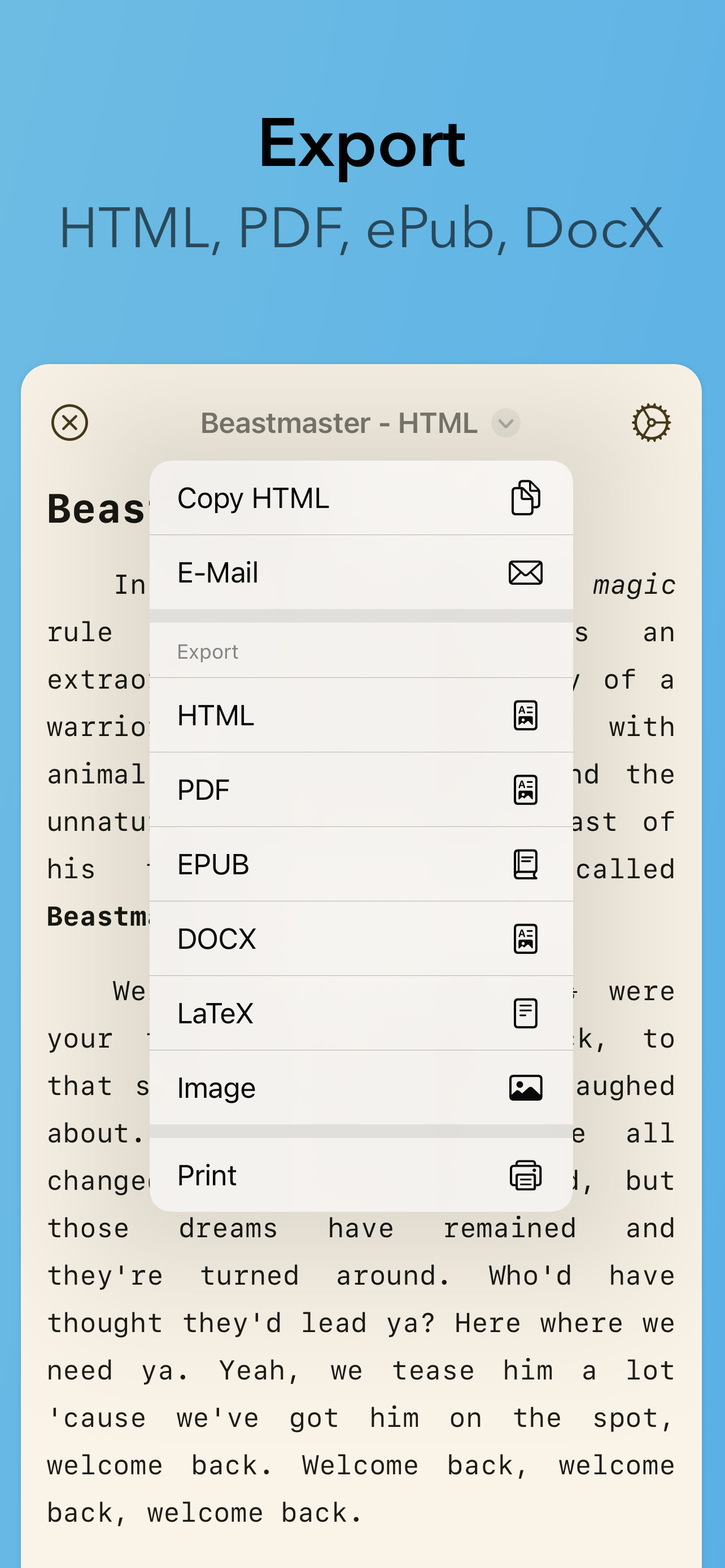Select Copy HTML menu entry
This screenshot has width=725, height=1568.
point(361,498)
